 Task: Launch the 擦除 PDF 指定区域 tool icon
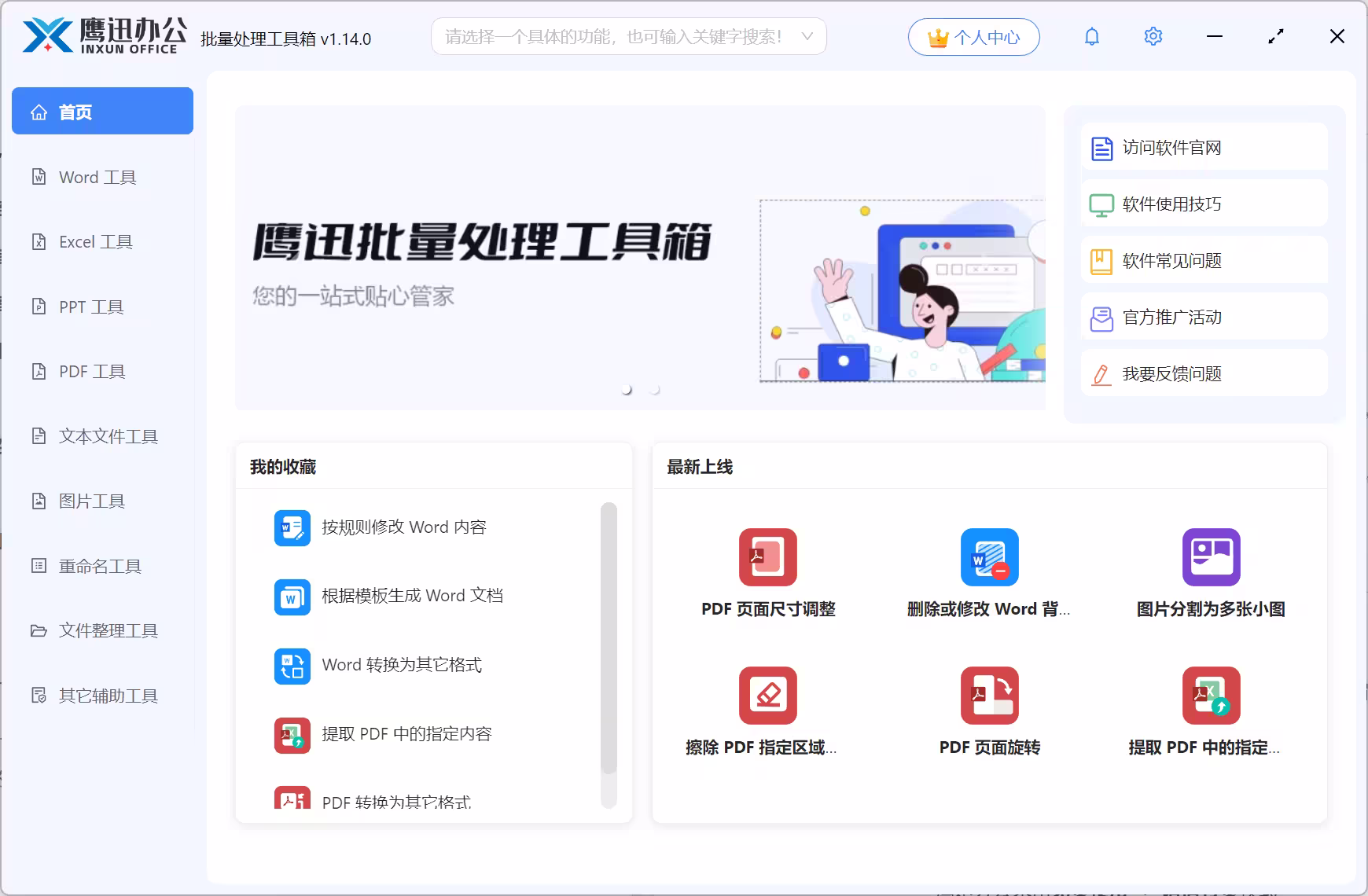[x=767, y=696]
